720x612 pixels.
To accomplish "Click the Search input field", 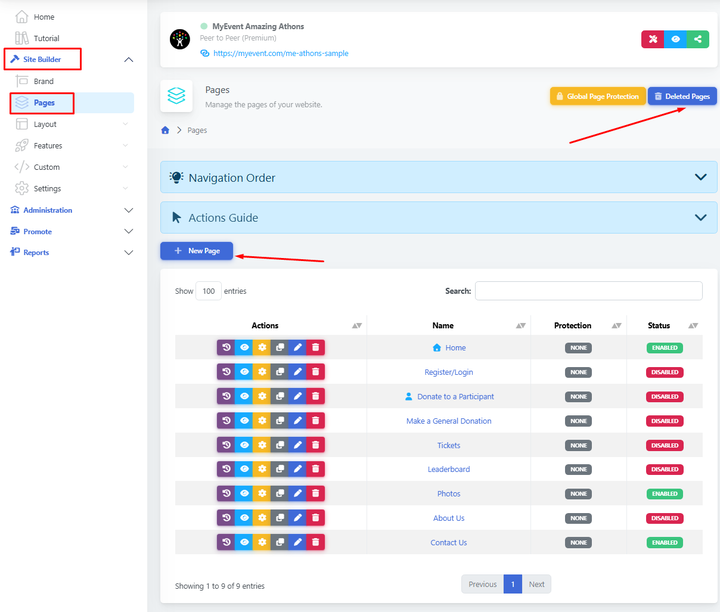I will (588, 291).
